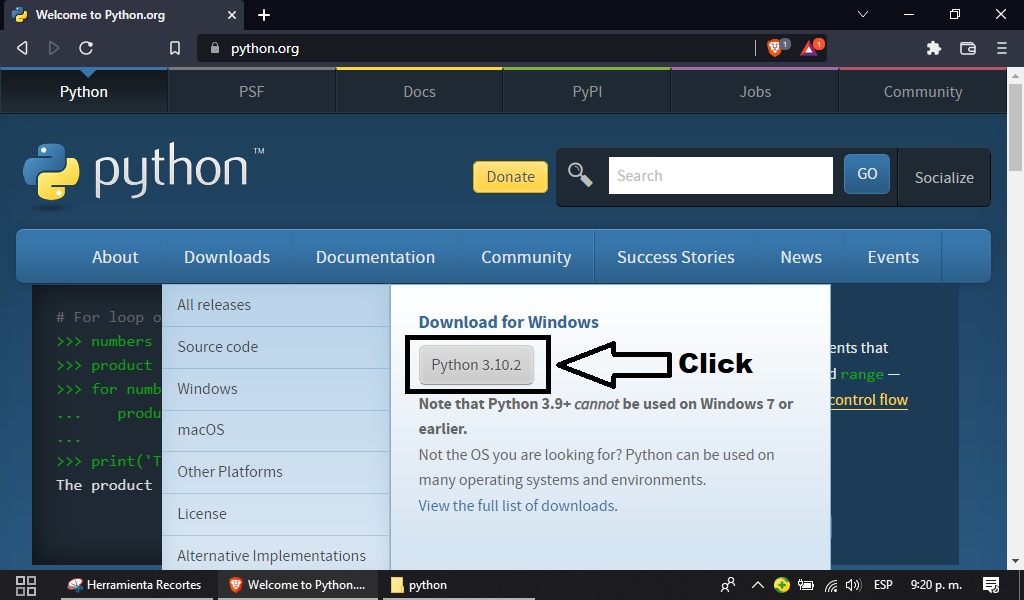Switch to Welcome to Python taskbar item
Image resolution: width=1024 pixels, height=600 pixels.
(298, 585)
